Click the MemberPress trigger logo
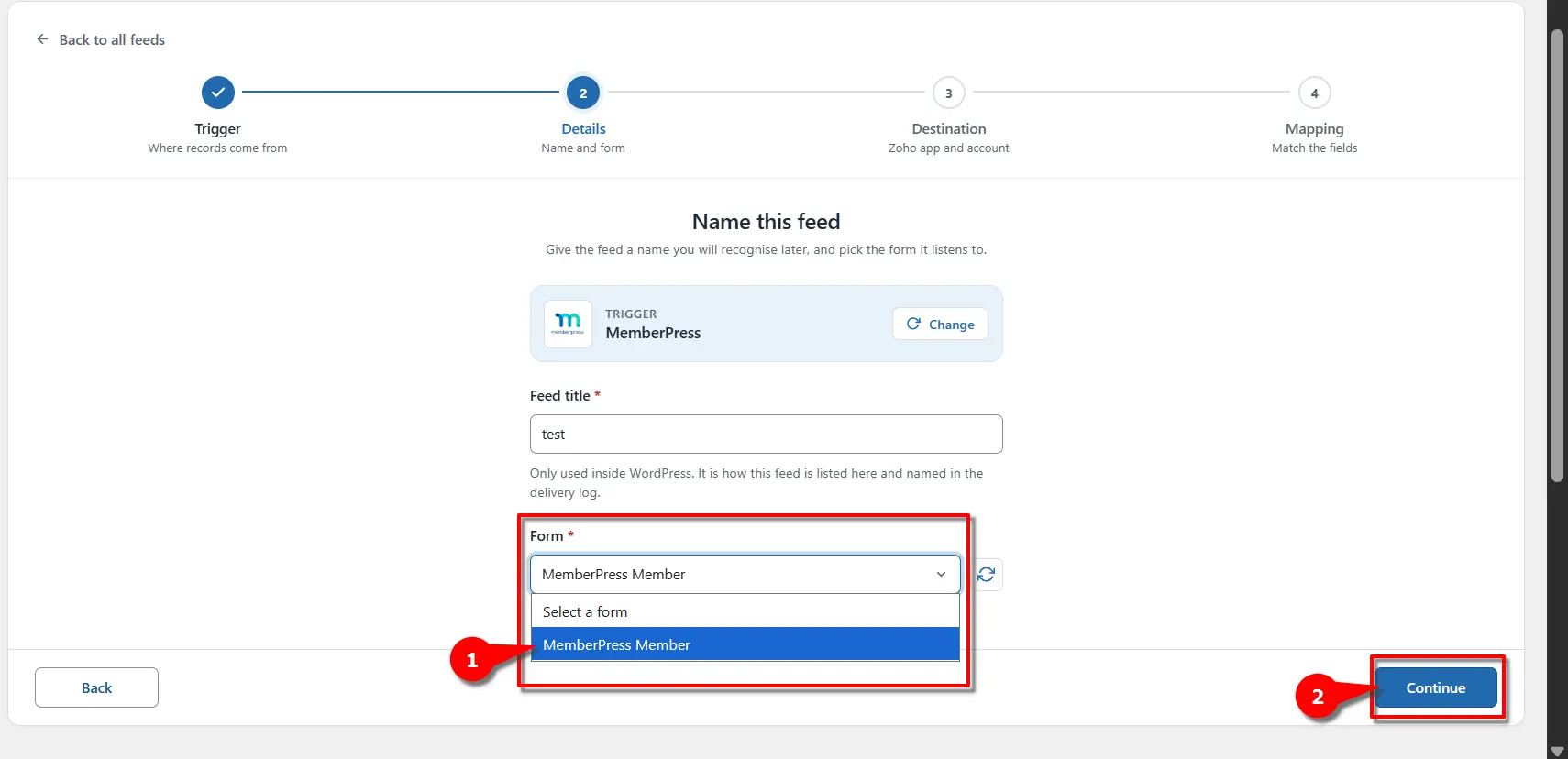Screen dimensions: 1568x759 point(568,324)
